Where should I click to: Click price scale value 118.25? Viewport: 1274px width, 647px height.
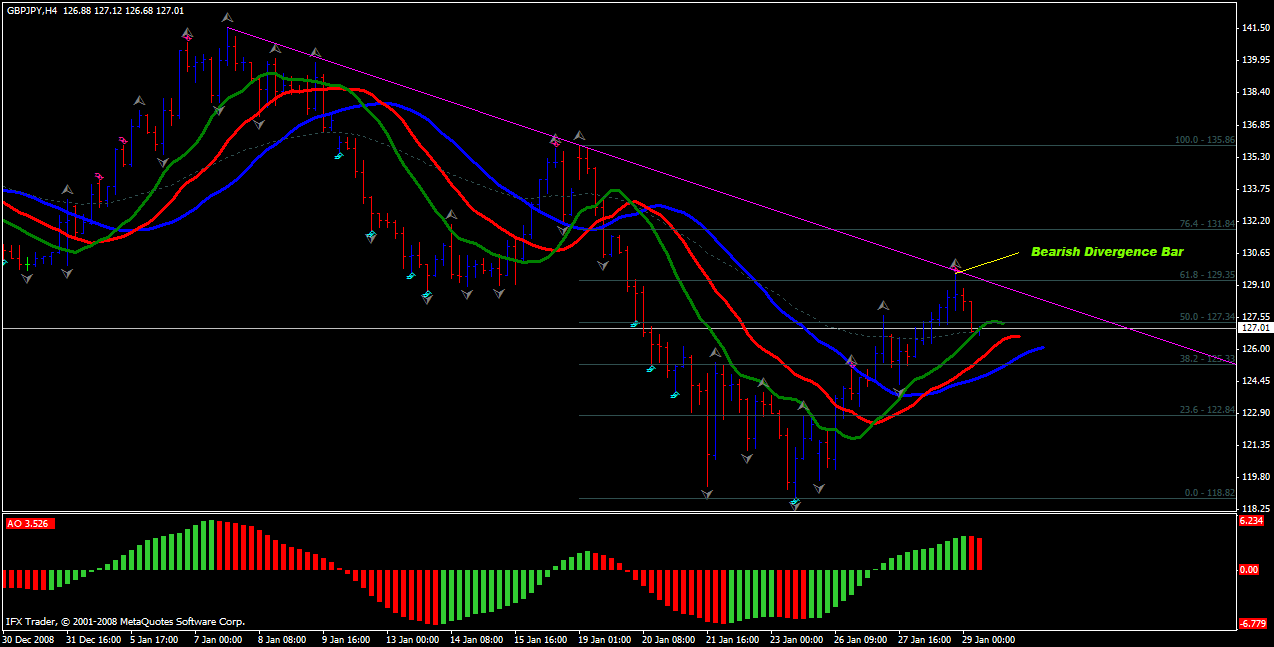click(x=1255, y=509)
